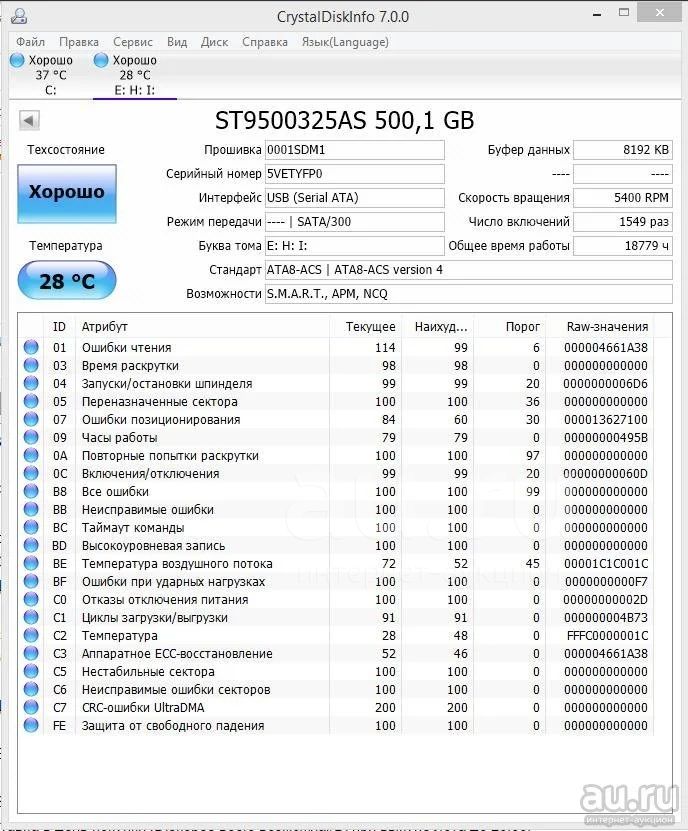Click the CrystalDiskInfo app icon in title bar

tap(19, 16)
